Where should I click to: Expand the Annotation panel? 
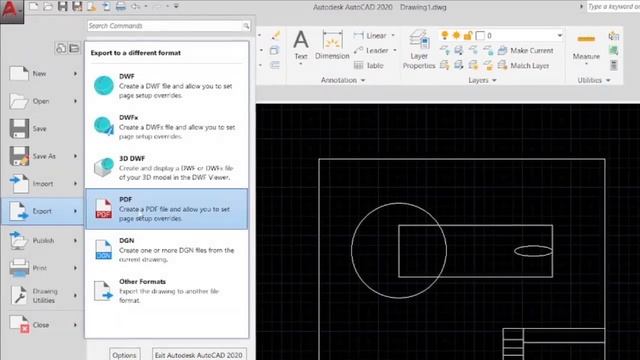point(343,80)
